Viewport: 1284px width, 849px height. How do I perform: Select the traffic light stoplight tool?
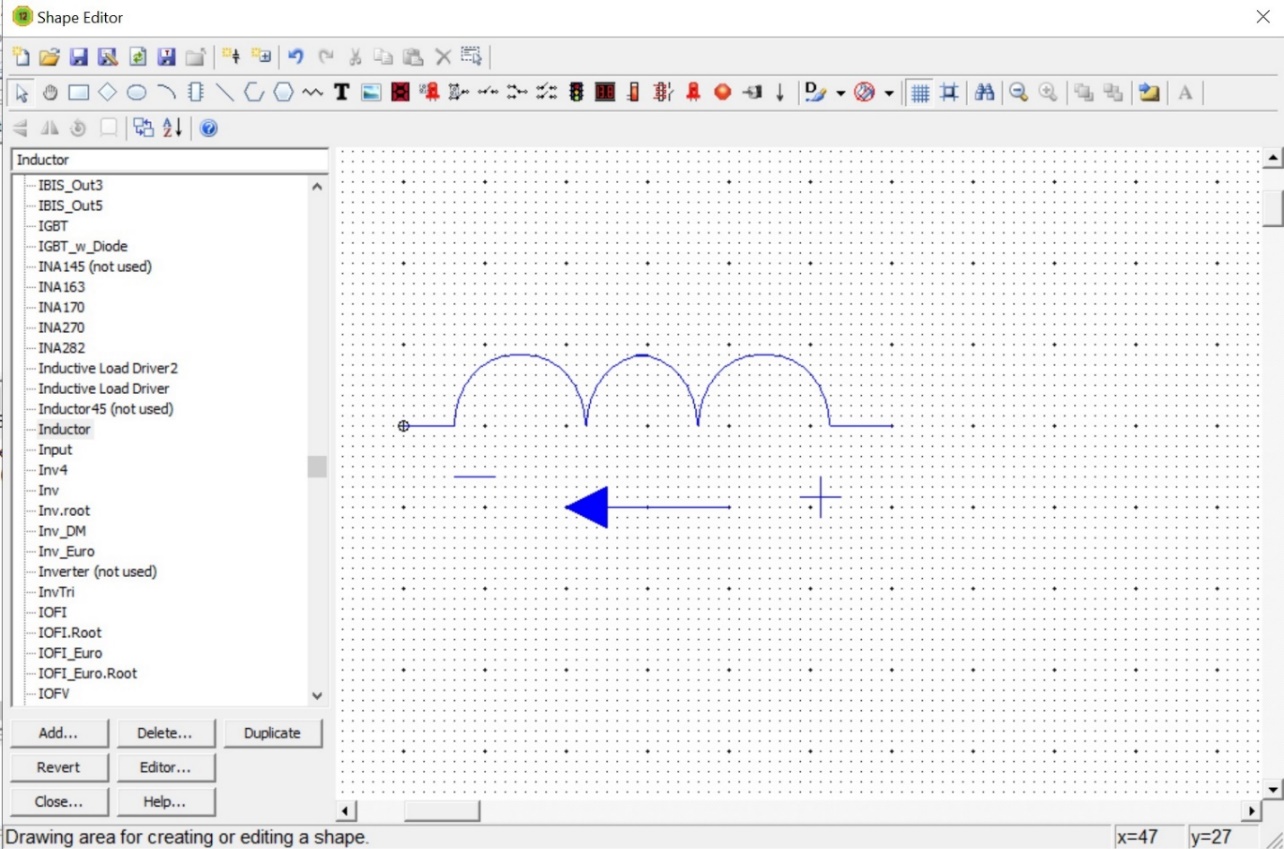(x=576, y=93)
